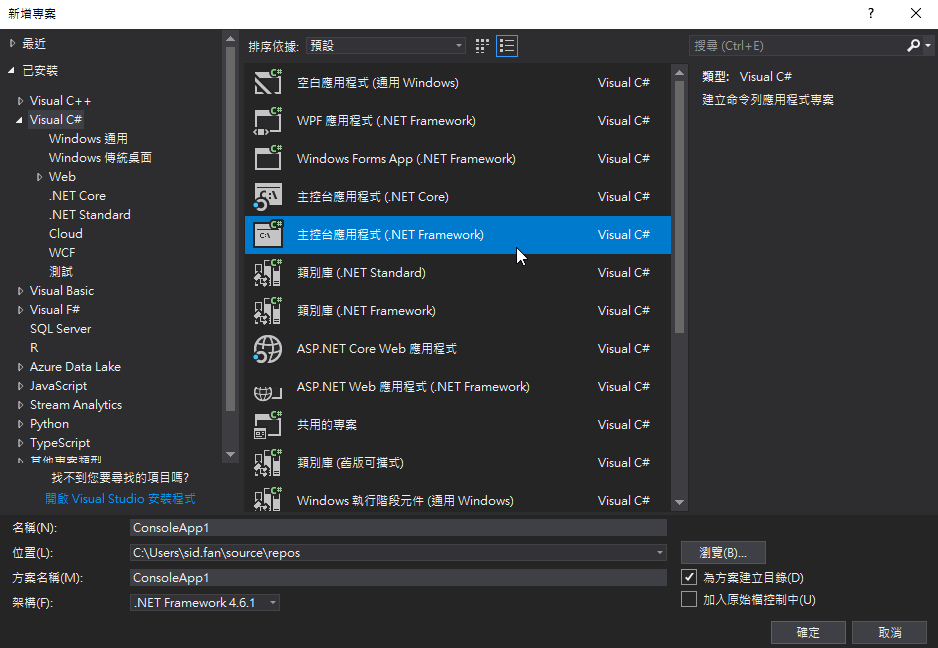938x648 pixels.
Task: Select SQL Server category
Action: pyautogui.click(x=60, y=328)
